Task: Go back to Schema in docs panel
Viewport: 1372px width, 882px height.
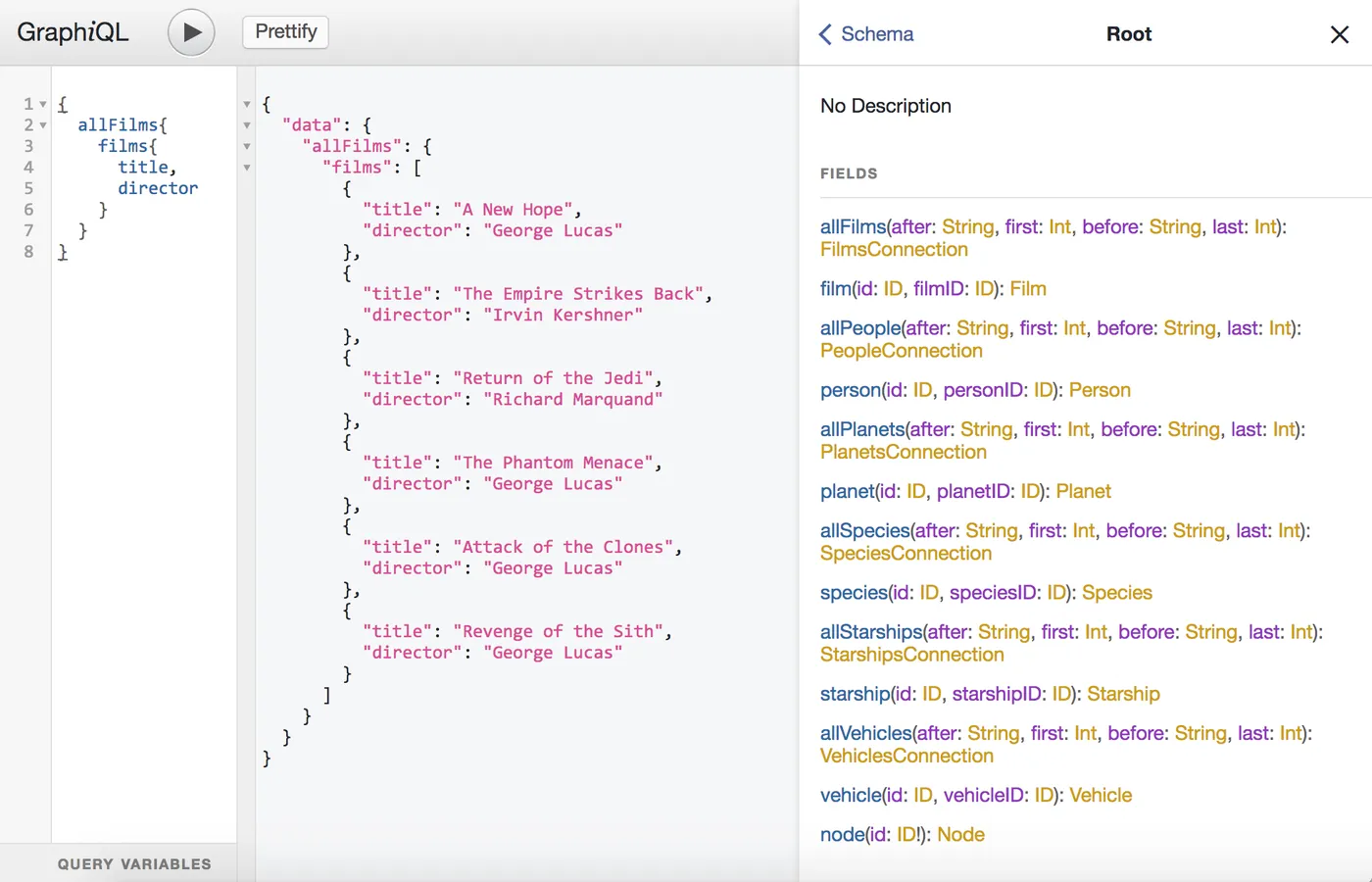Action: 866,34
